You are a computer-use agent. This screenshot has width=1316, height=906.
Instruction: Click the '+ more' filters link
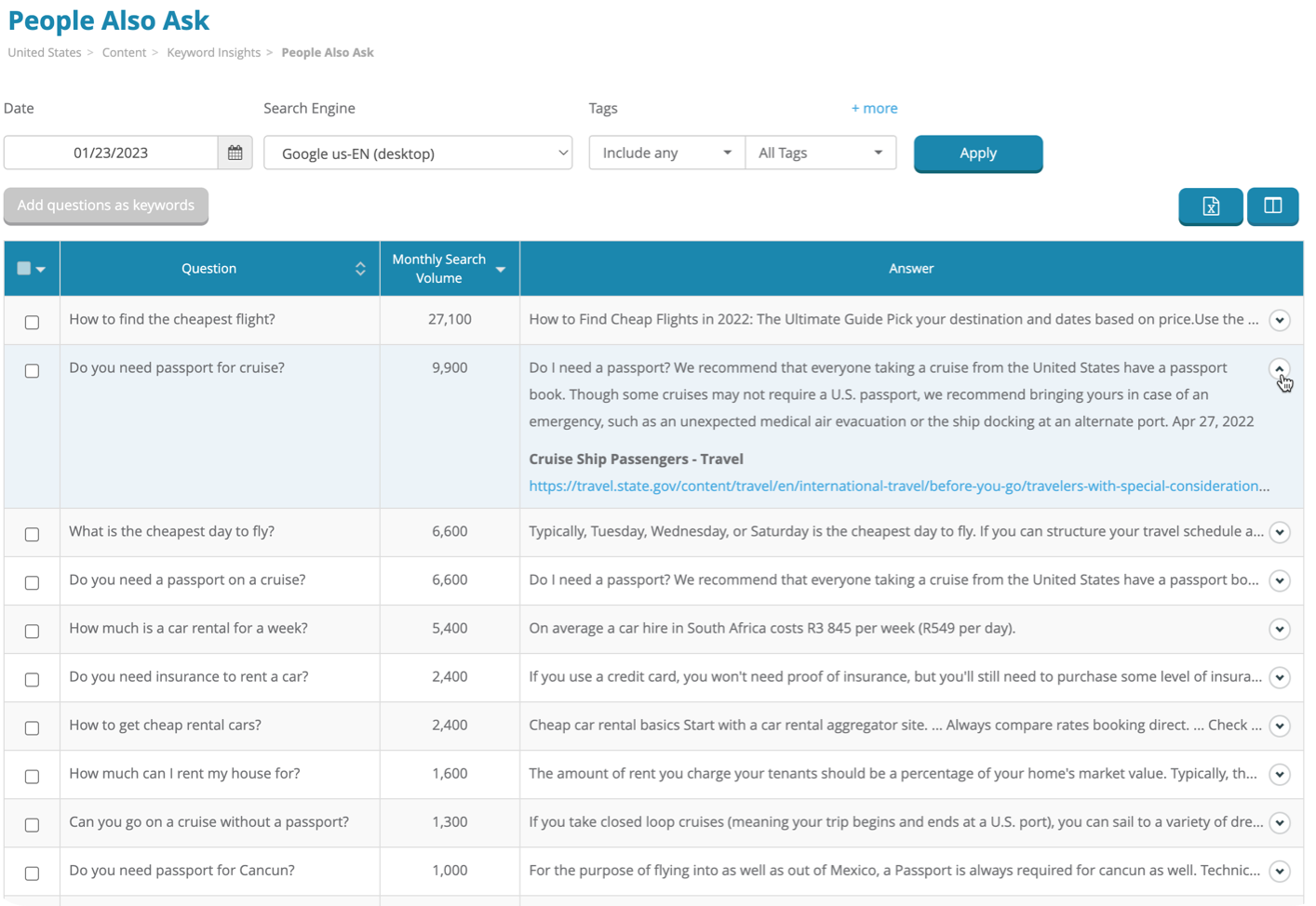coord(874,108)
